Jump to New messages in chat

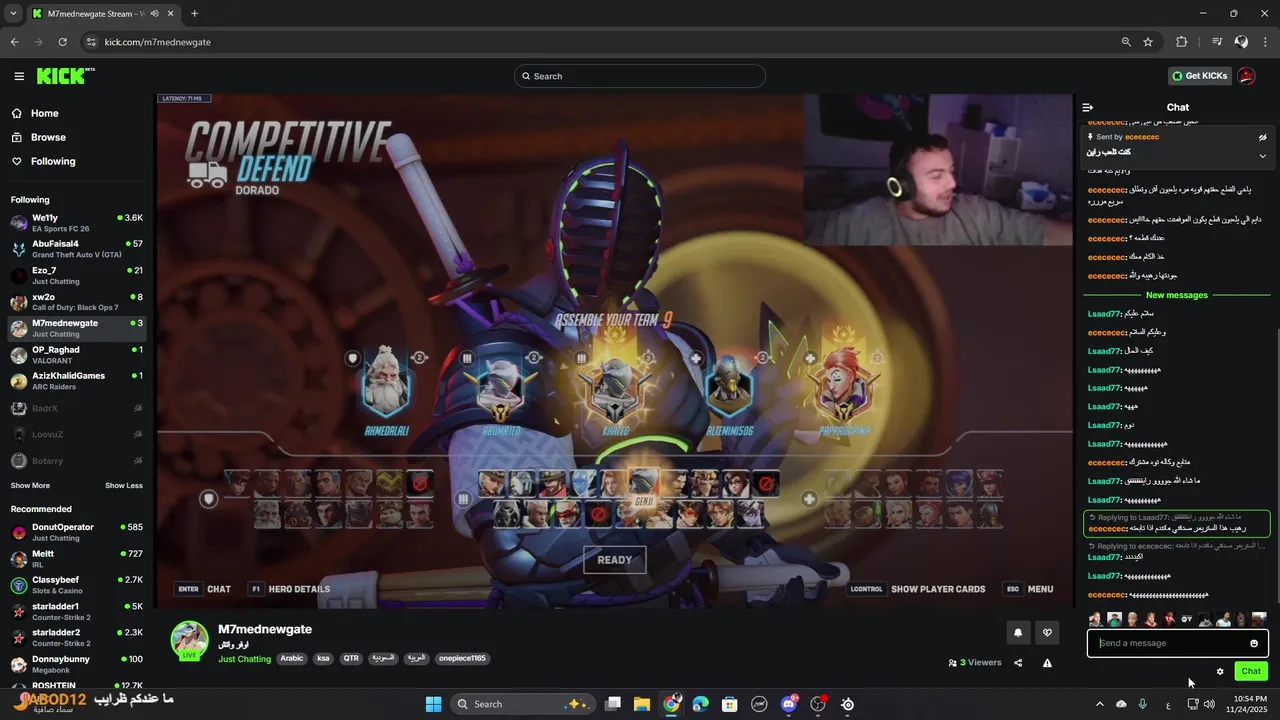pos(1177,295)
